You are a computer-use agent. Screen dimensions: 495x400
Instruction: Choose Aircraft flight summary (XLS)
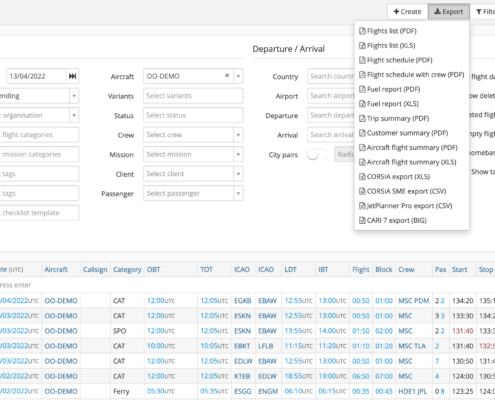click(x=408, y=162)
